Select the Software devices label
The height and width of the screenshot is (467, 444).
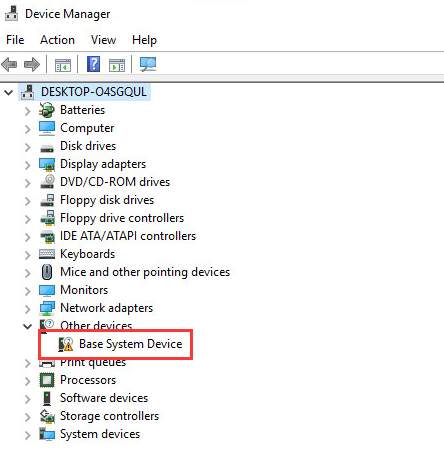pyautogui.click(x=104, y=398)
